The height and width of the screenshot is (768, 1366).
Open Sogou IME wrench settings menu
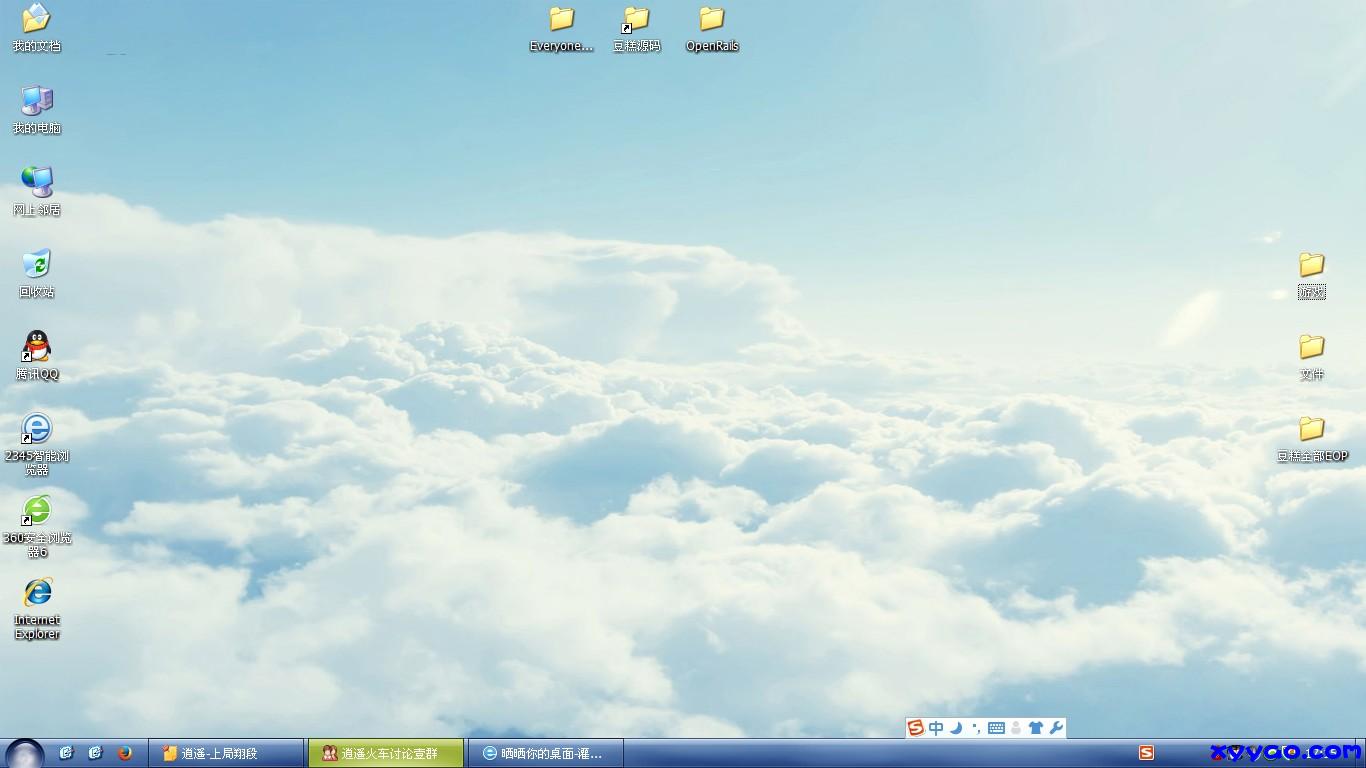click(1055, 728)
